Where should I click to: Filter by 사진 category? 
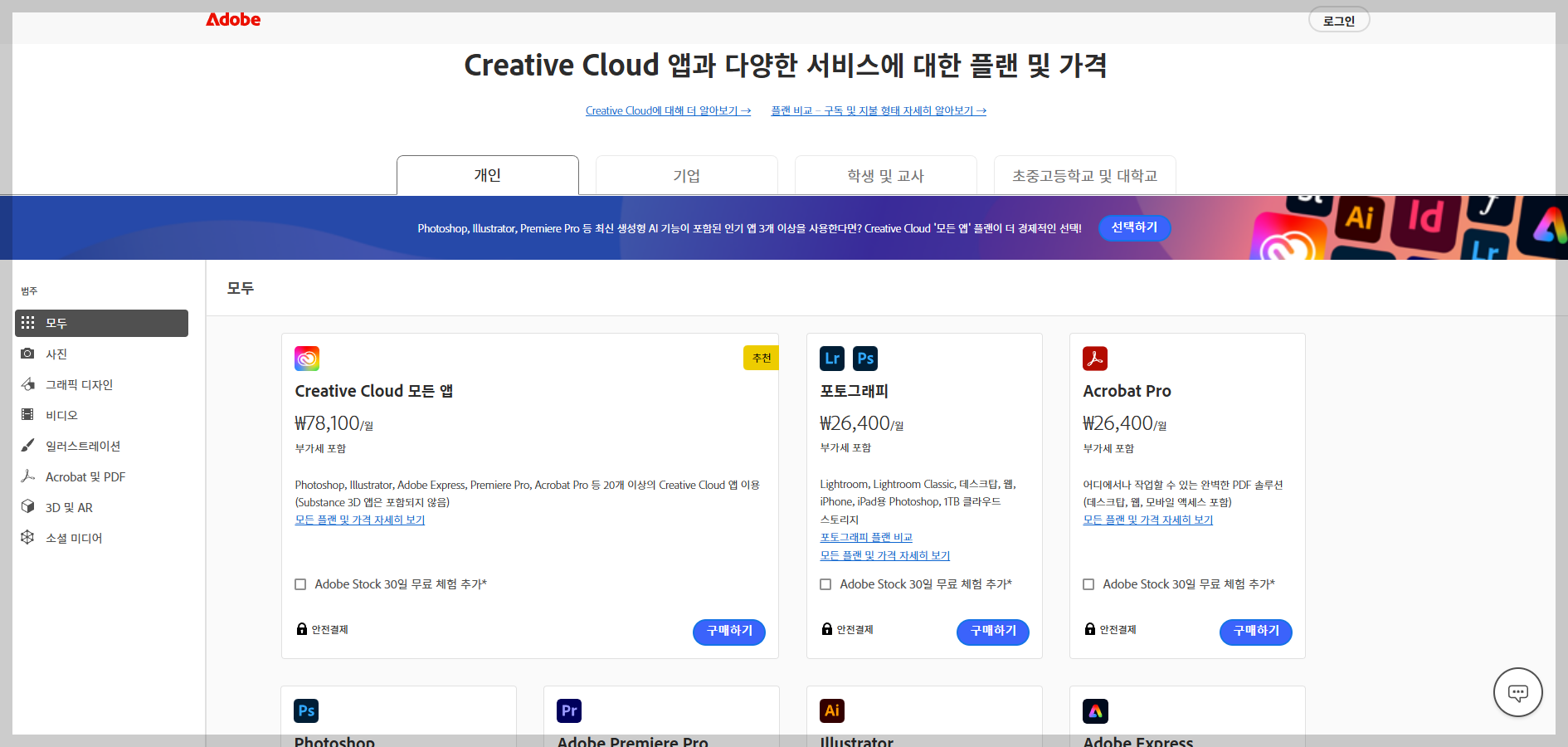pyautogui.click(x=101, y=354)
